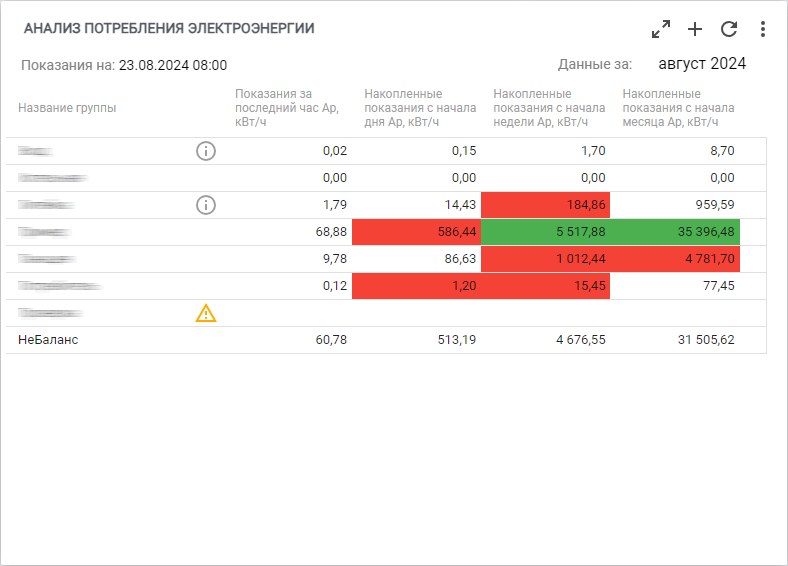Click the value 8,70

(x=722, y=151)
